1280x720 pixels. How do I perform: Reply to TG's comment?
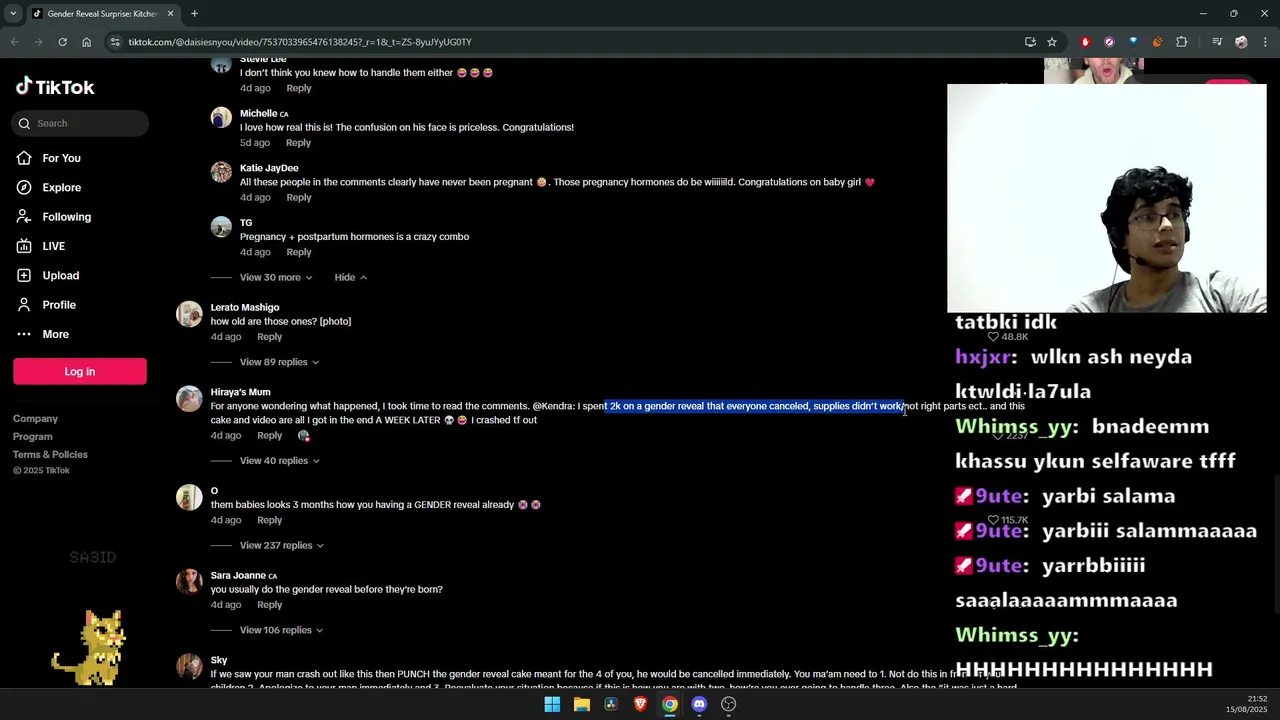tap(298, 252)
